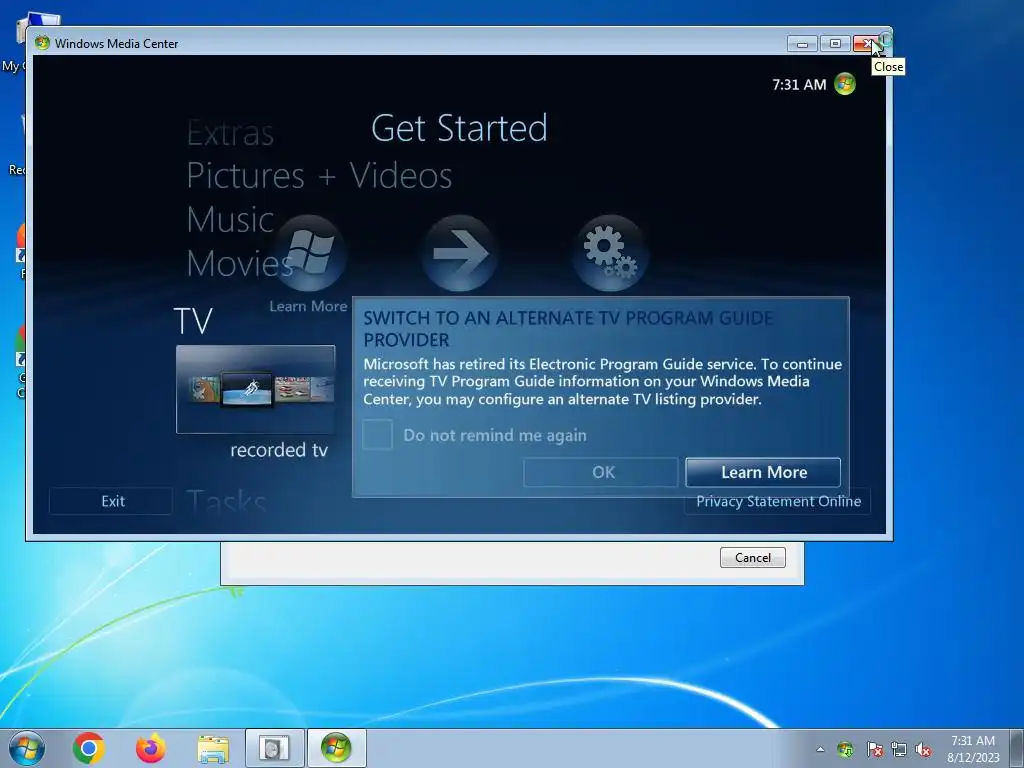This screenshot has width=1024, height=768.
Task: Select the Movies menu category
Action: [240, 263]
